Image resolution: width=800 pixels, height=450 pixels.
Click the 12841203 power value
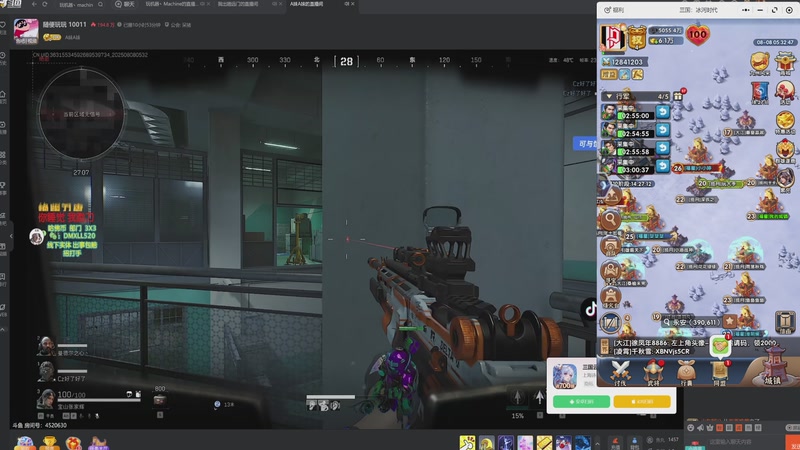[x=624, y=62]
